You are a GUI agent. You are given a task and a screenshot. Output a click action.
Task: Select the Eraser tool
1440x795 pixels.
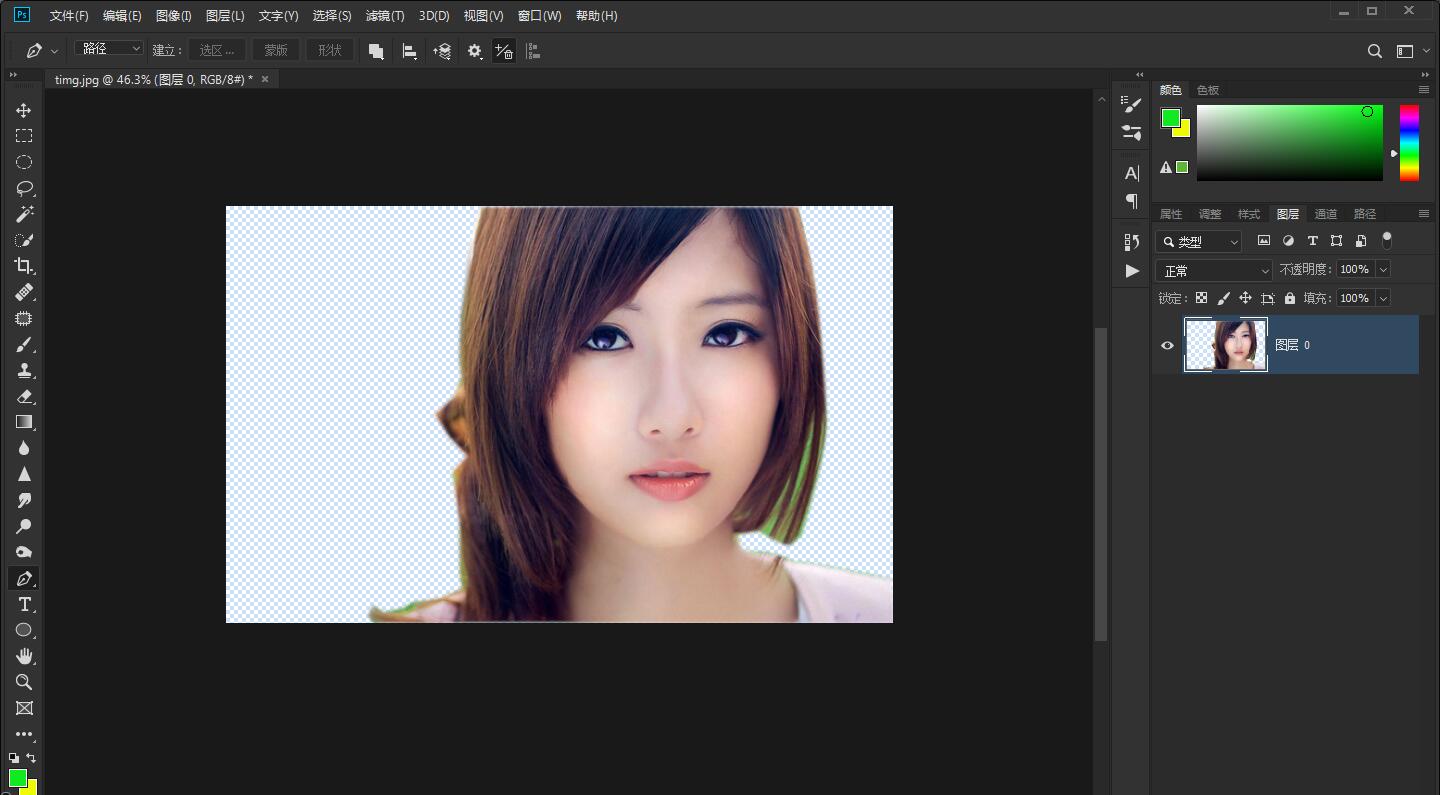(x=24, y=397)
